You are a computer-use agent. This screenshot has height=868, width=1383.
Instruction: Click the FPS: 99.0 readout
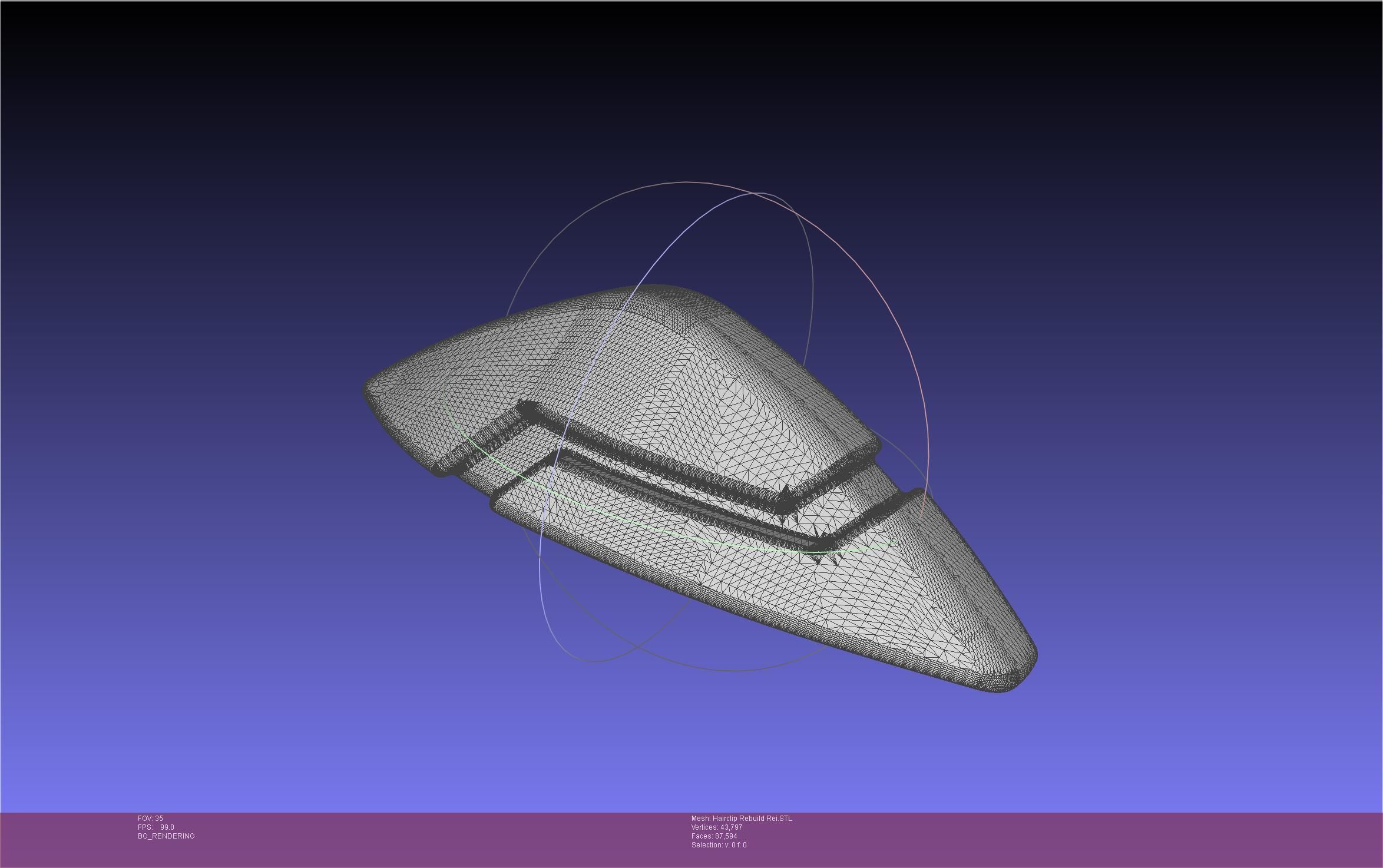[x=156, y=827]
